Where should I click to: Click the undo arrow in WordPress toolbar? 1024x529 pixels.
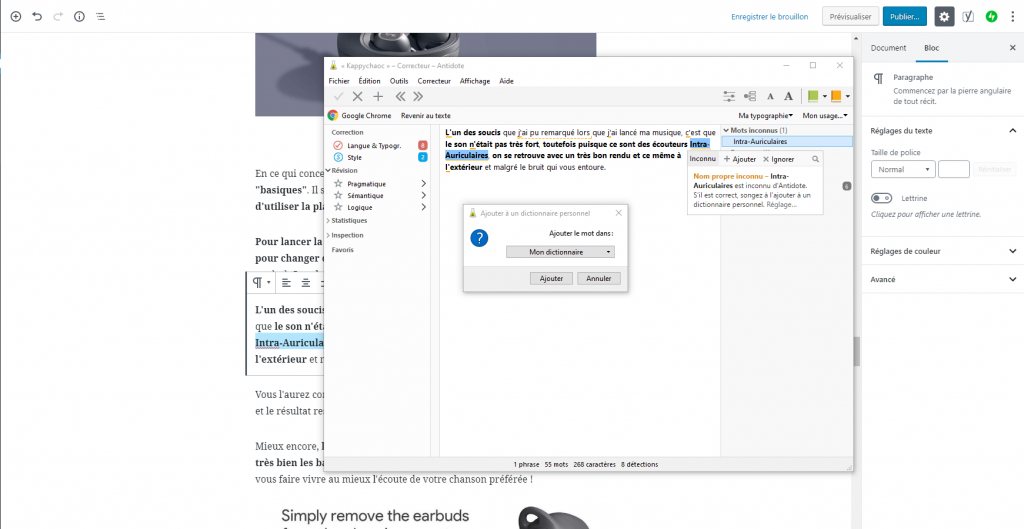point(37,17)
